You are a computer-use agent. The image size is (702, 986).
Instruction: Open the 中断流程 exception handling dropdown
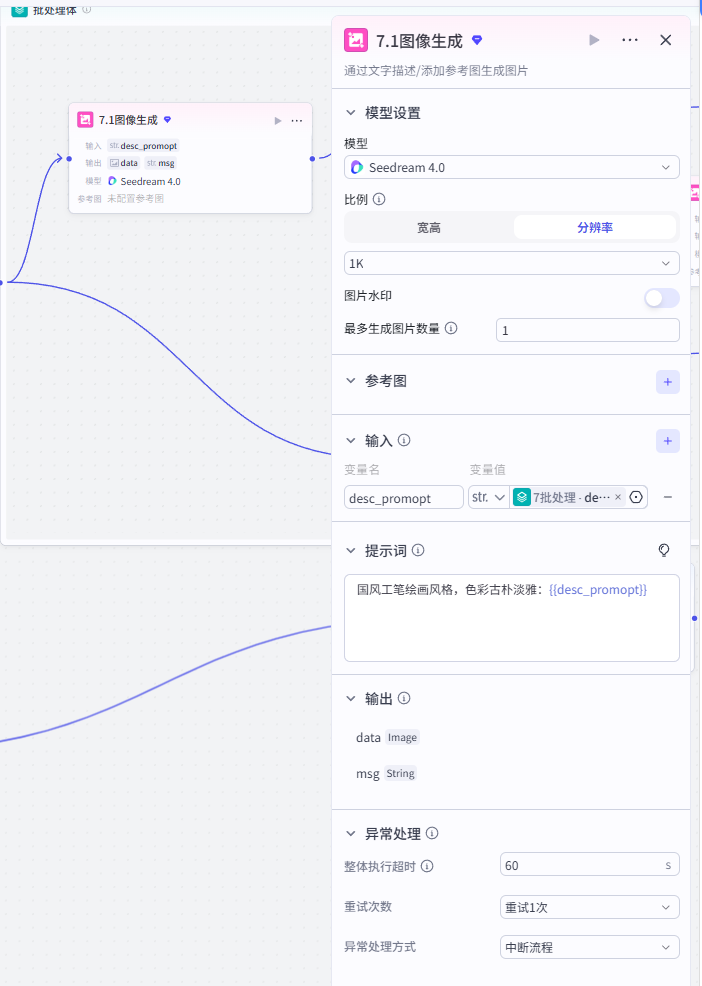tap(589, 947)
